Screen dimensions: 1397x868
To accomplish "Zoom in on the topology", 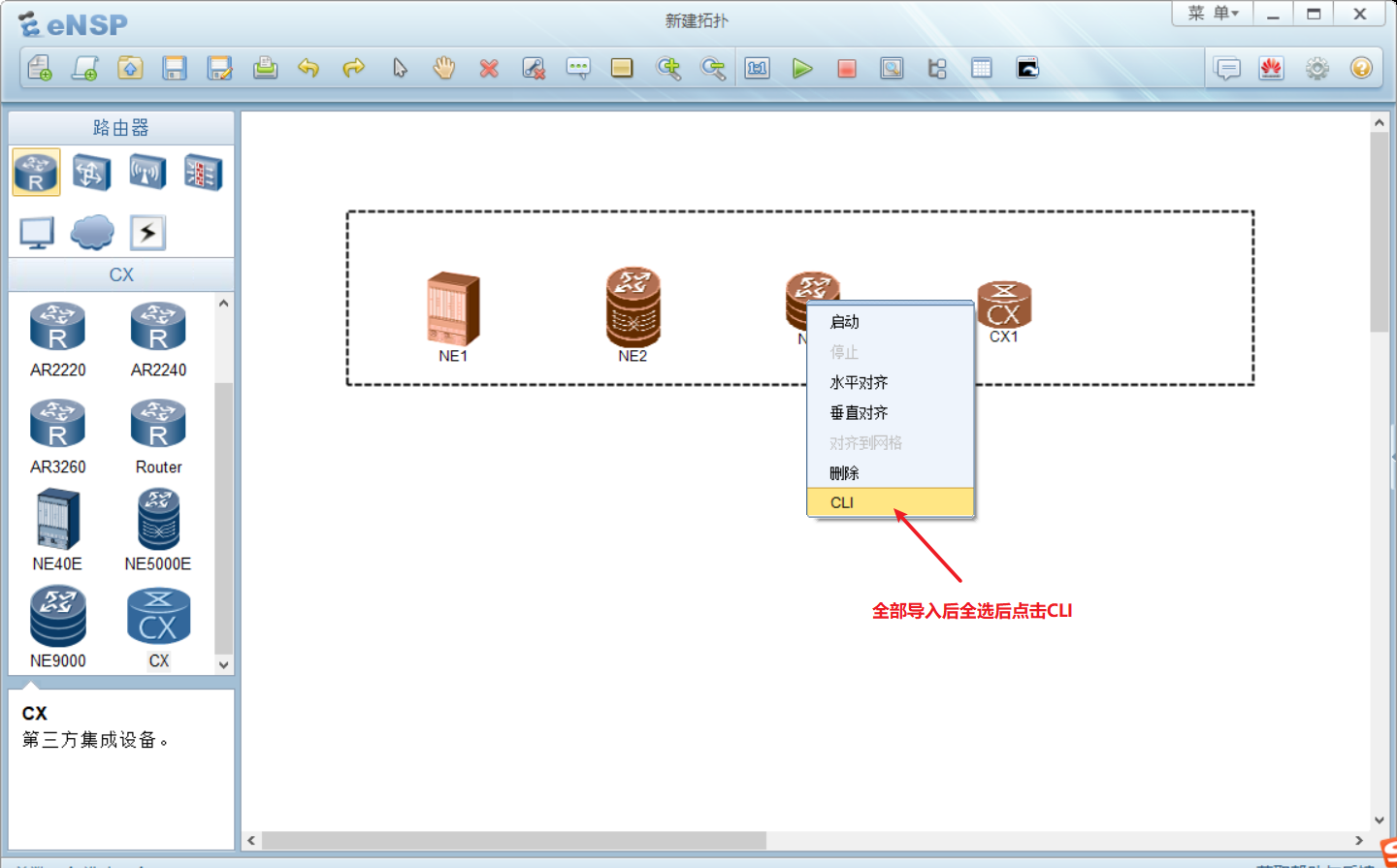I will pos(668,68).
